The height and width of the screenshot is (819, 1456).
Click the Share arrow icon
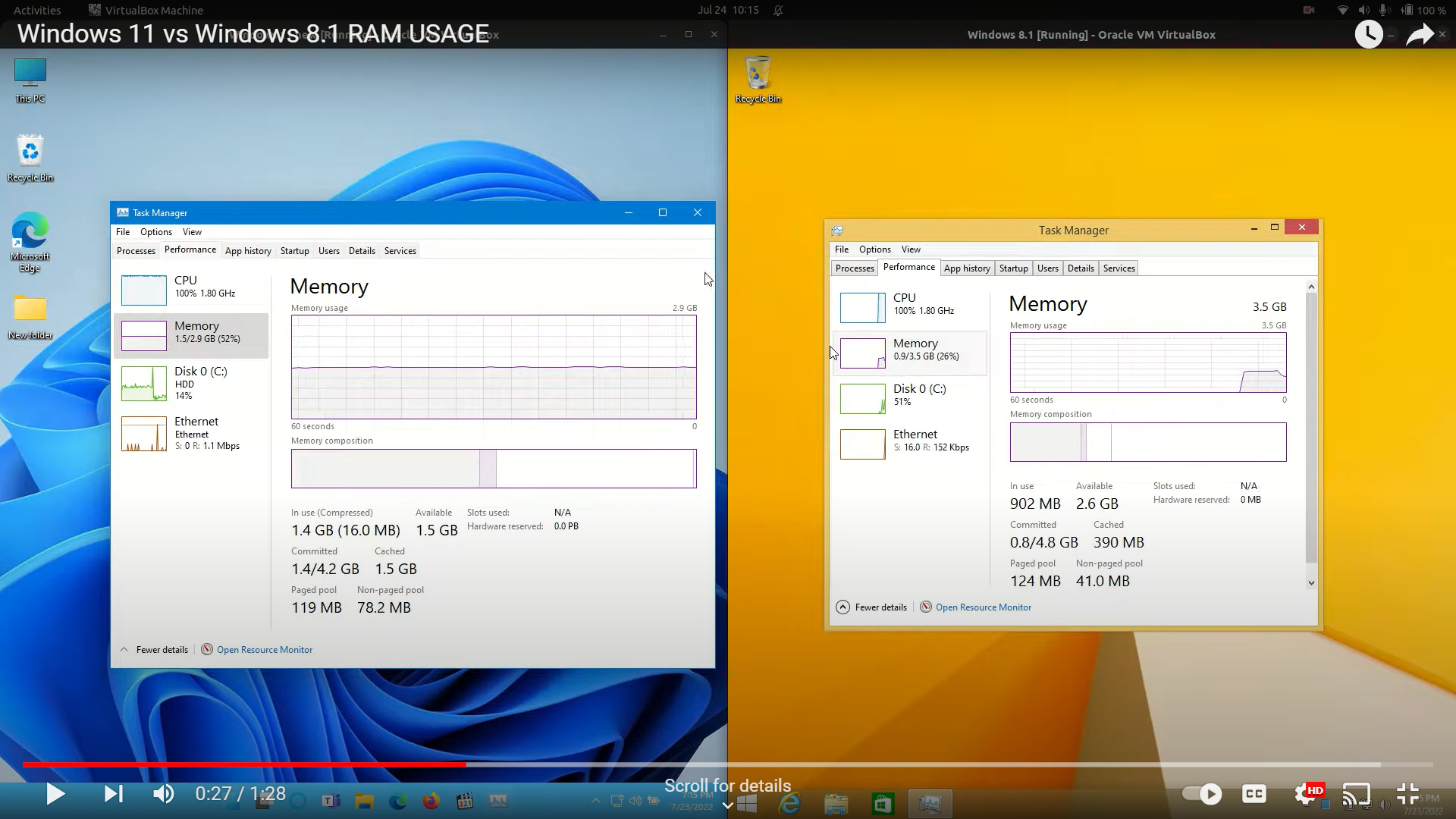tap(1420, 34)
